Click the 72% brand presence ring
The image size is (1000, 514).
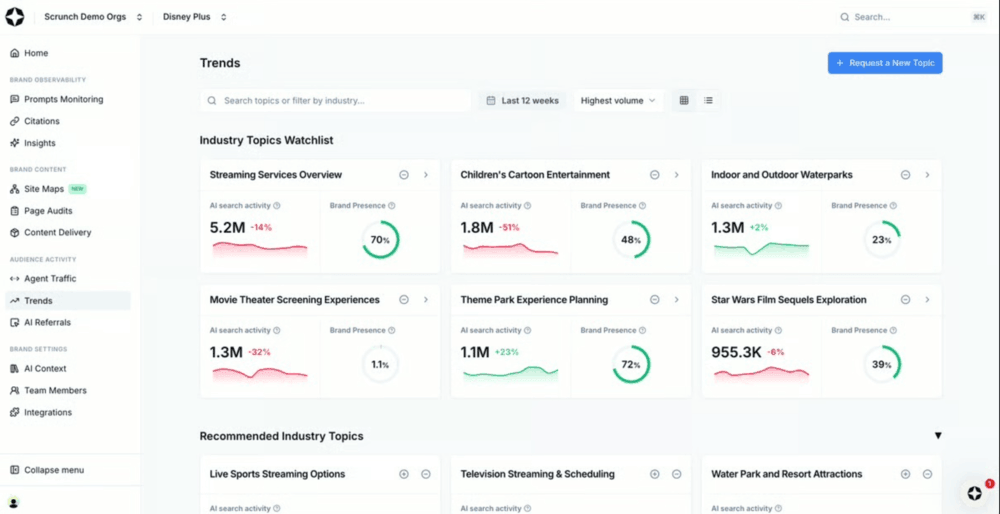tap(631, 365)
